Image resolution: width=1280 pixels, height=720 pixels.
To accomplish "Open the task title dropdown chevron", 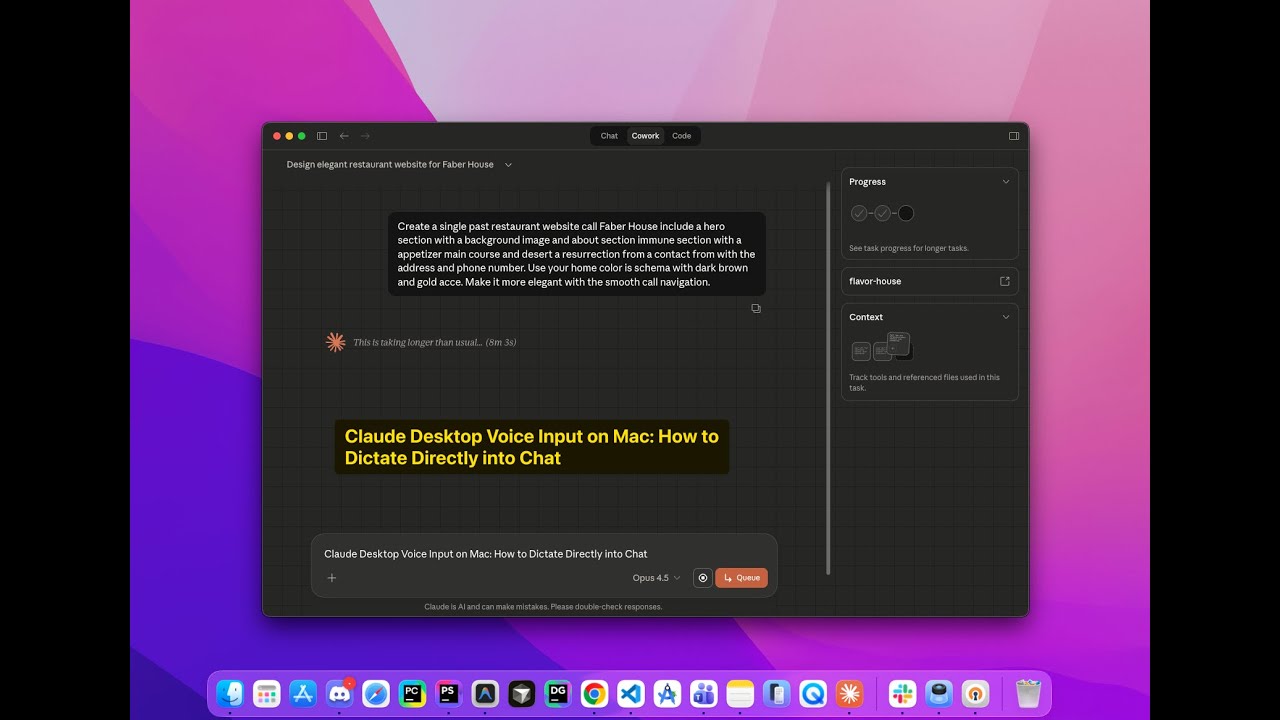I will (x=508, y=165).
